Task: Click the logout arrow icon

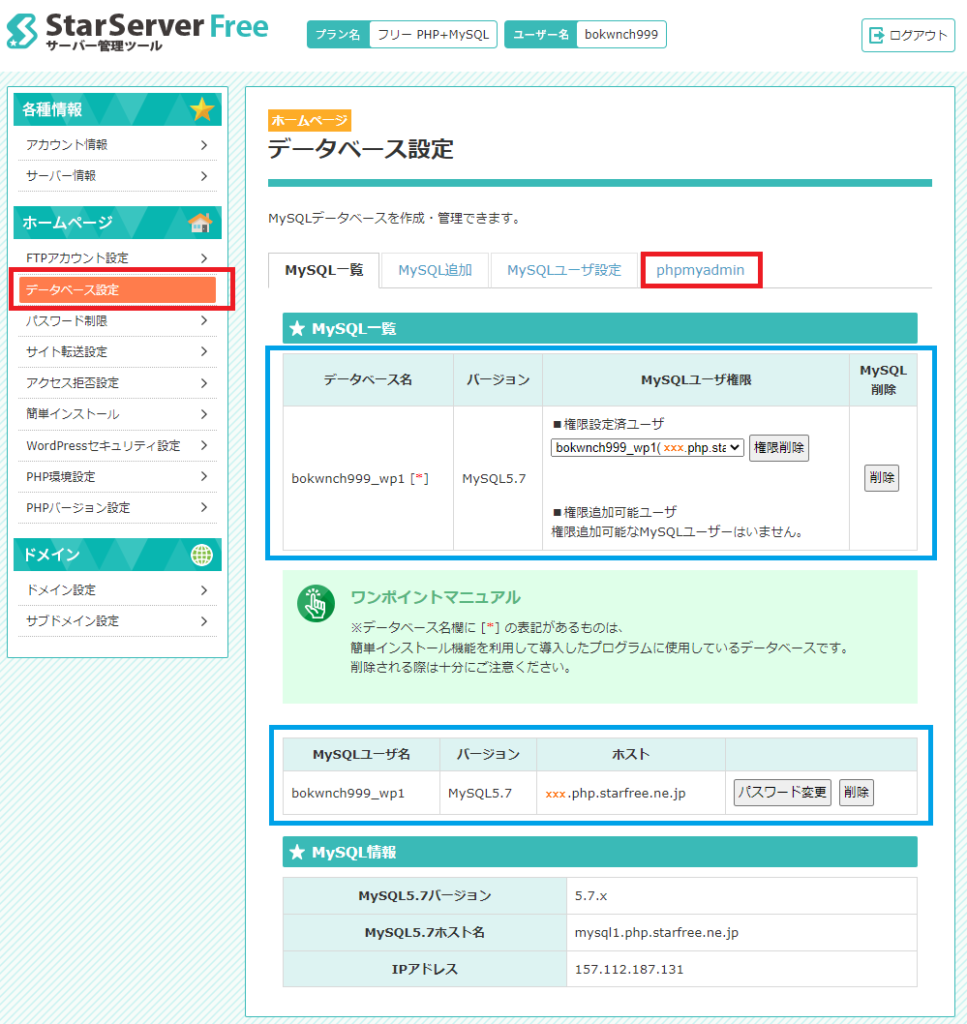Action: [x=876, y=35]
